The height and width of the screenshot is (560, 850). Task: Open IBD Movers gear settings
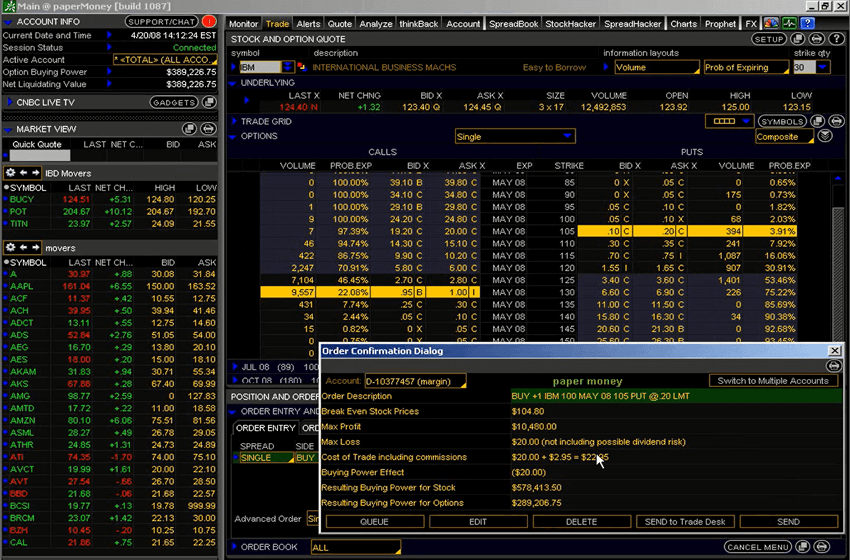click(10, 173)
